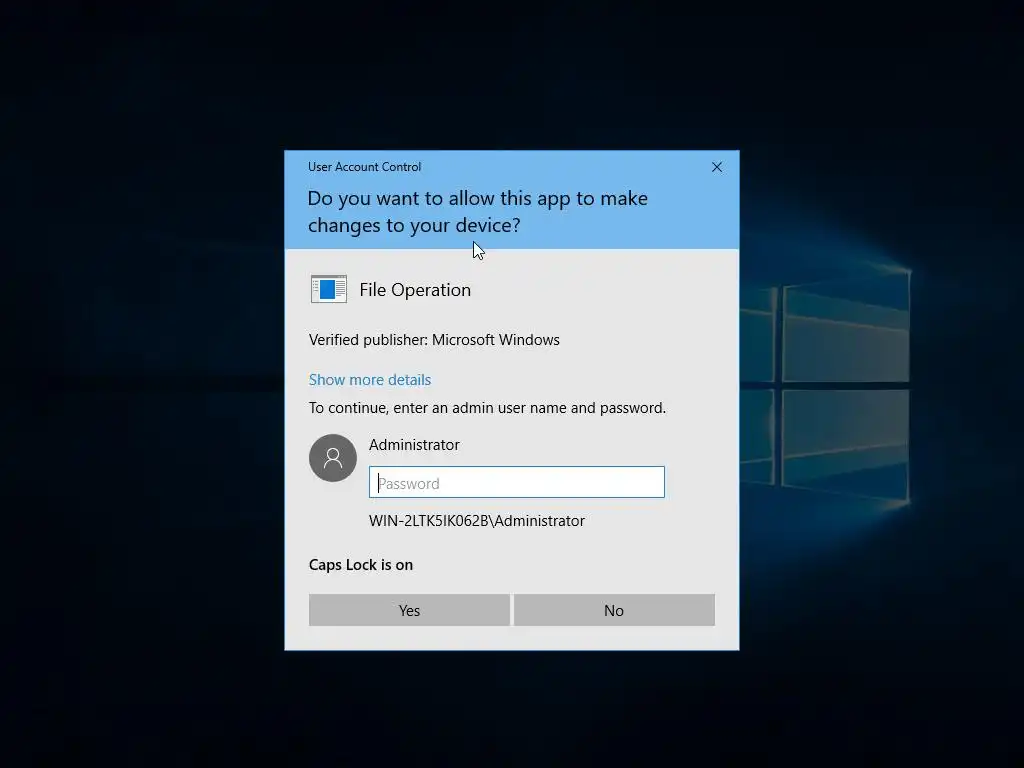
Task: Click the Yes button
Action: [x=409, y=610]
